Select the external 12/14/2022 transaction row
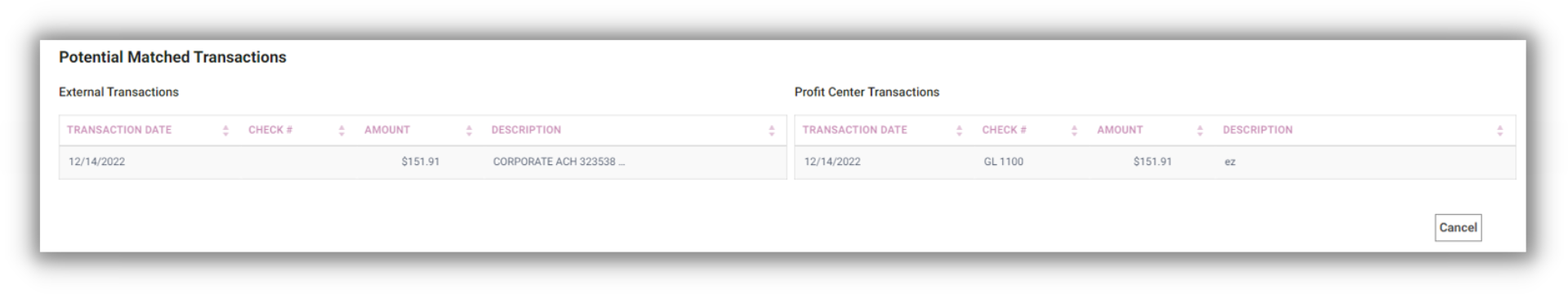Image resolution: width=1568 pixels, height=294 pixels. [x=422, y=163]
